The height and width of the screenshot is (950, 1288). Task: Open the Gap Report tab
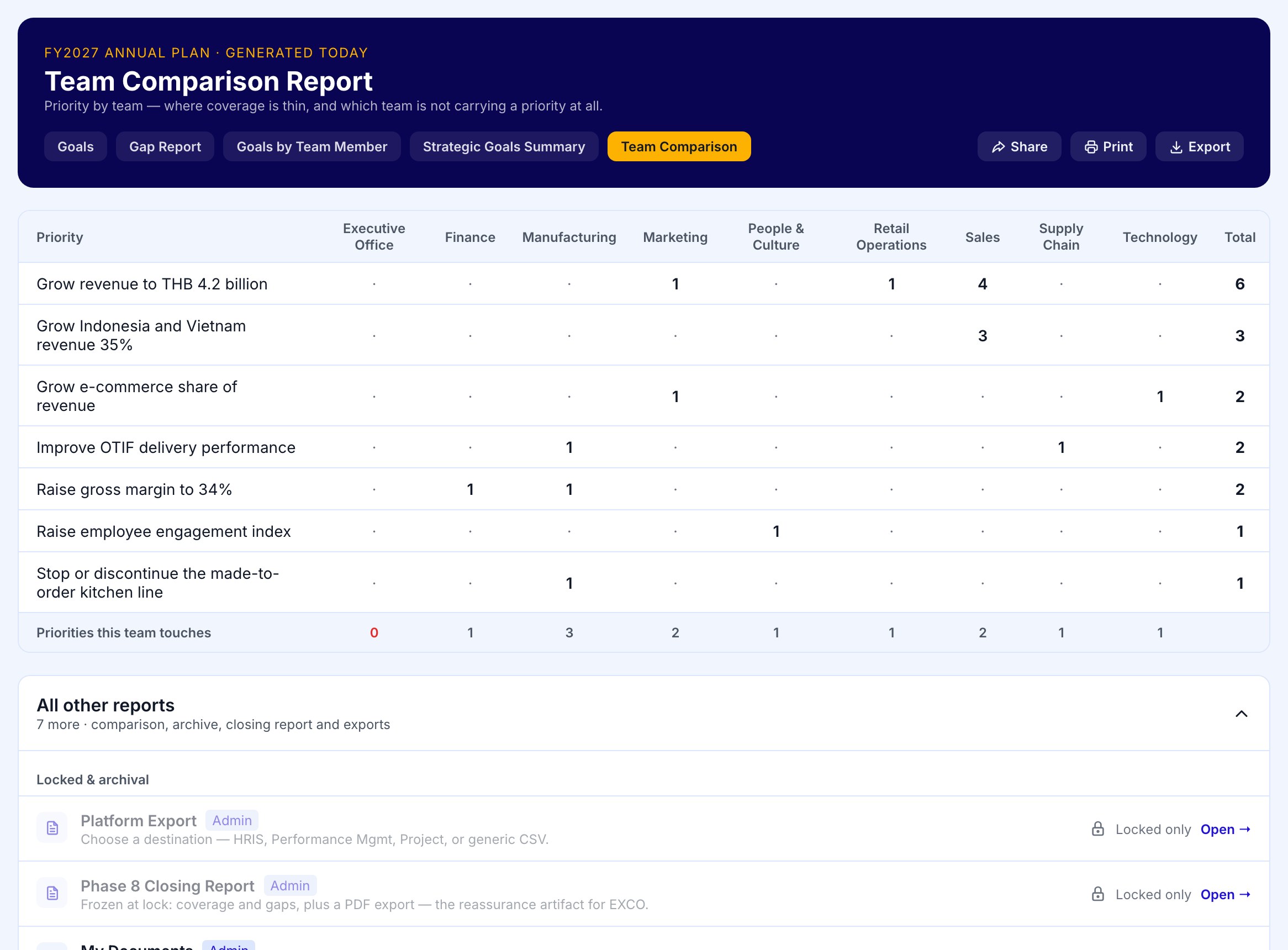(x=165, y=146)
